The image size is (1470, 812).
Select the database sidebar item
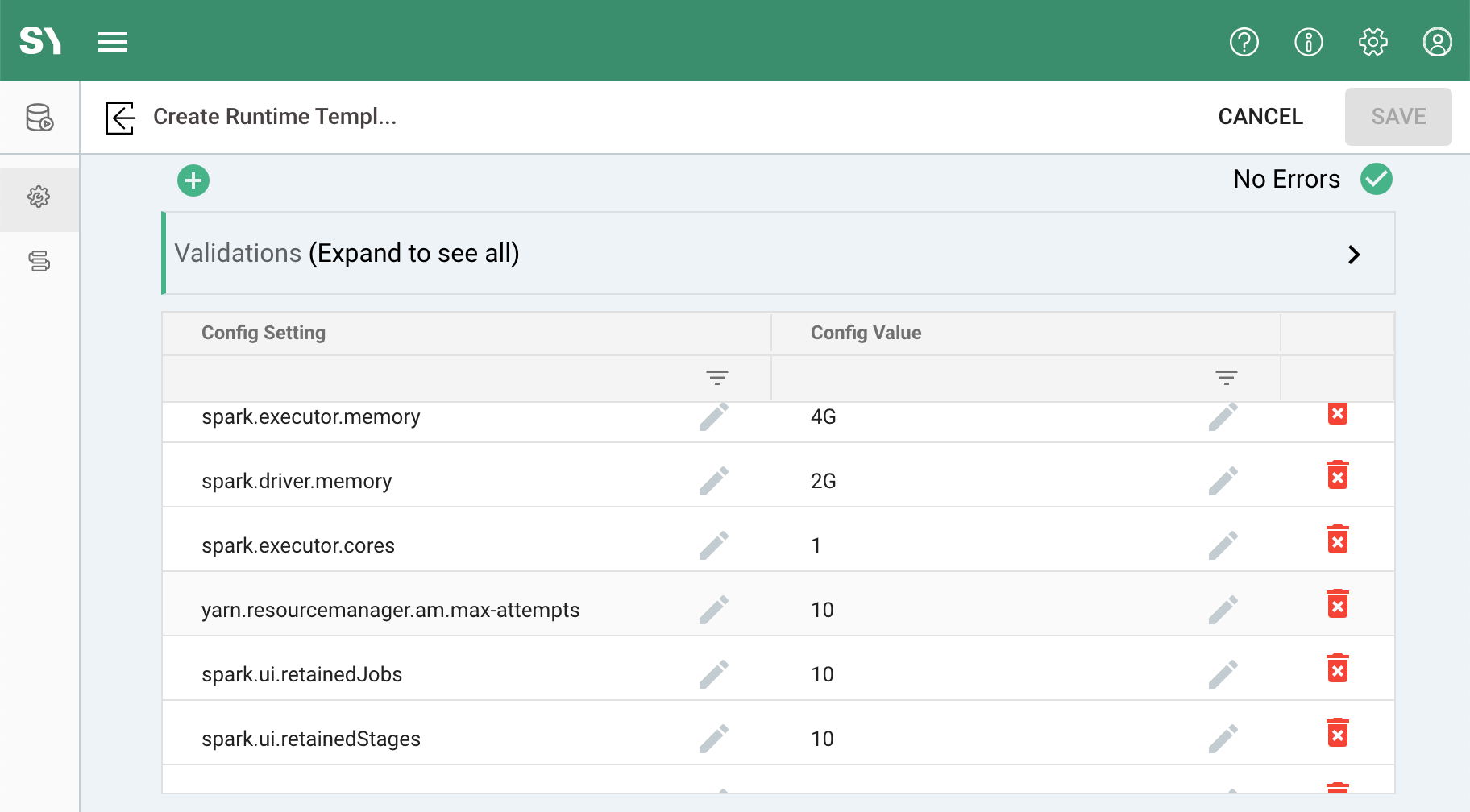click(x=39, y=118)
